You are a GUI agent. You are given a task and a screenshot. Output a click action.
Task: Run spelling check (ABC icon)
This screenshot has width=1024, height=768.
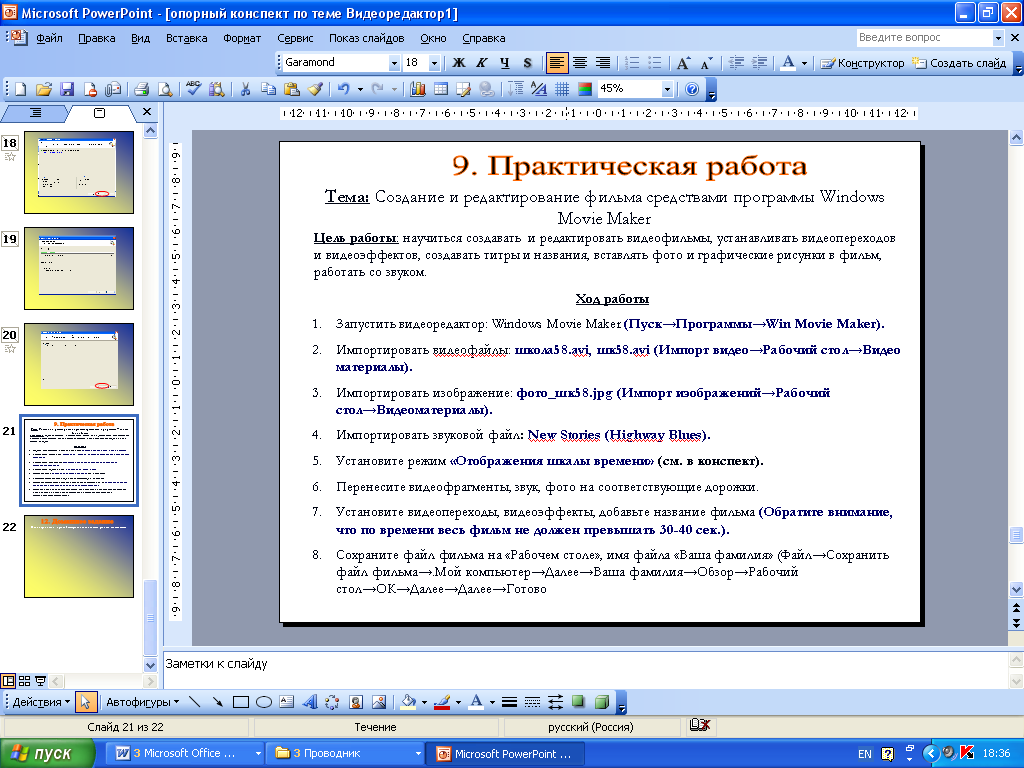point(193,89)
